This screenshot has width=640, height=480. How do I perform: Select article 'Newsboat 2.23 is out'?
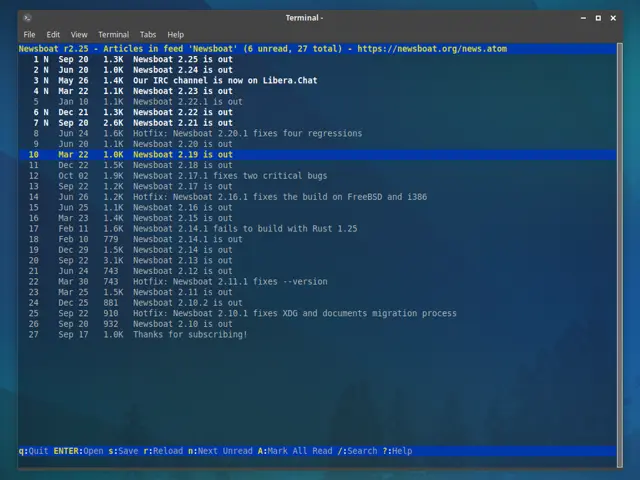coord(182,91)
